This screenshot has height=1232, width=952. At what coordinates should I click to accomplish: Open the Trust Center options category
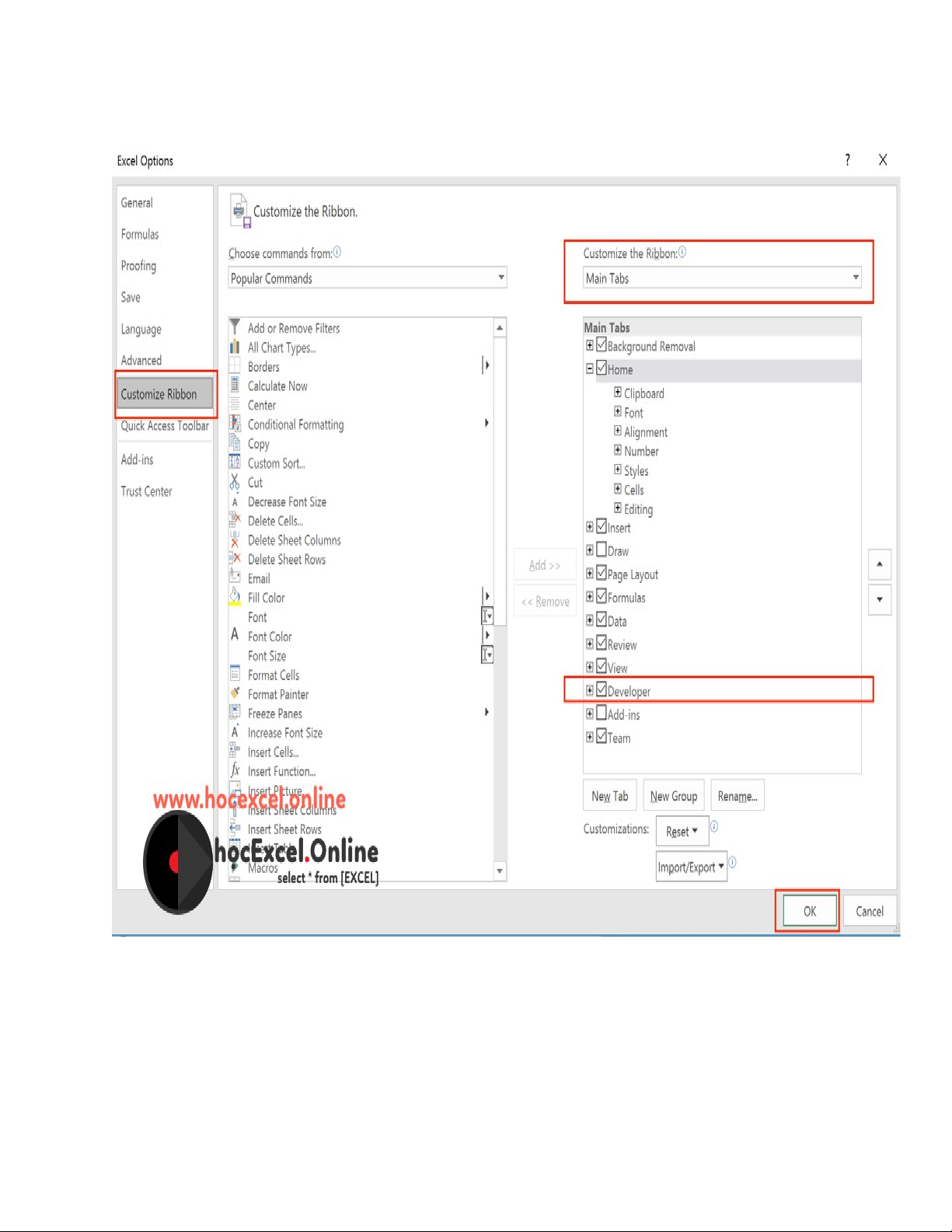point(147,491)
